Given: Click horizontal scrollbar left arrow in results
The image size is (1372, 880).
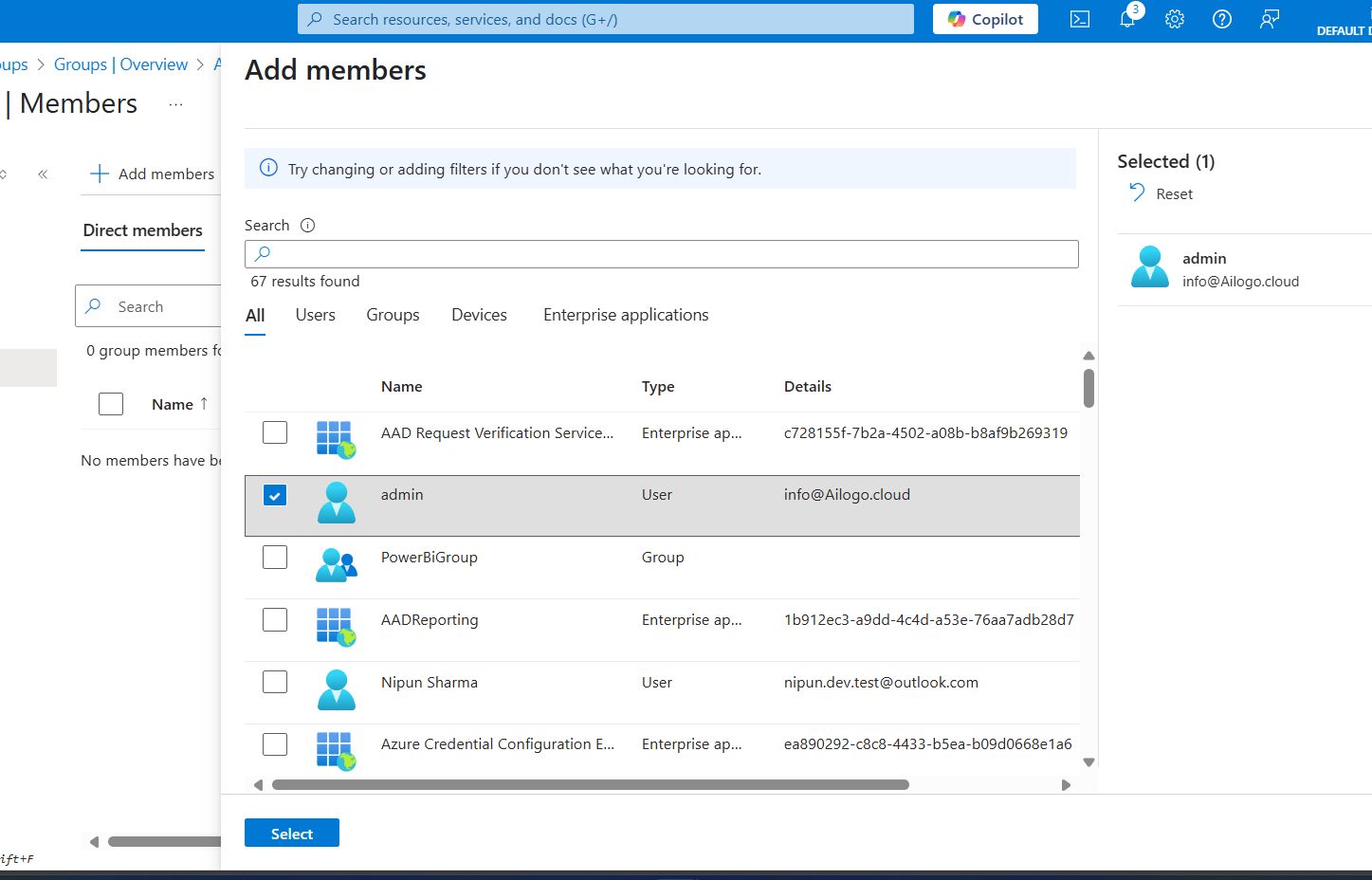Looking at the screenshot, I should click(x=258, y=785).
